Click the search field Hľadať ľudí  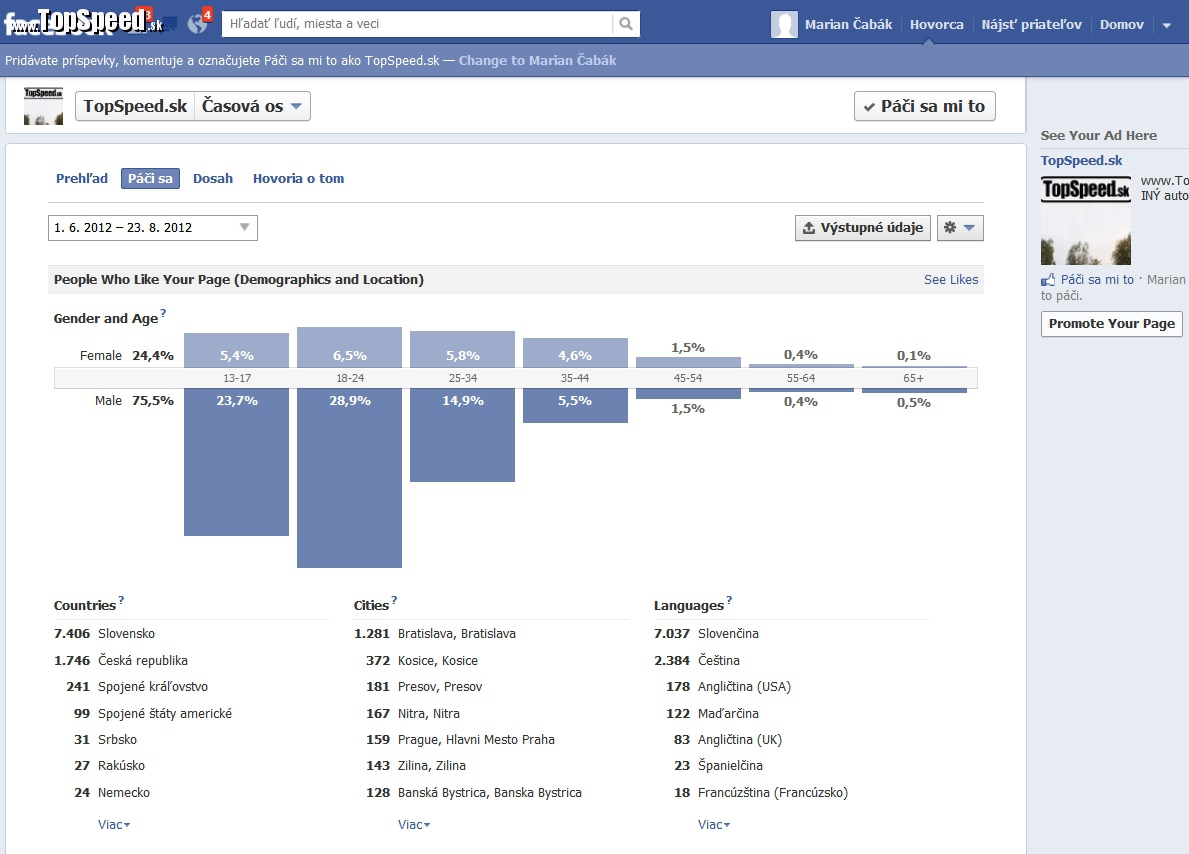(417, 24)
